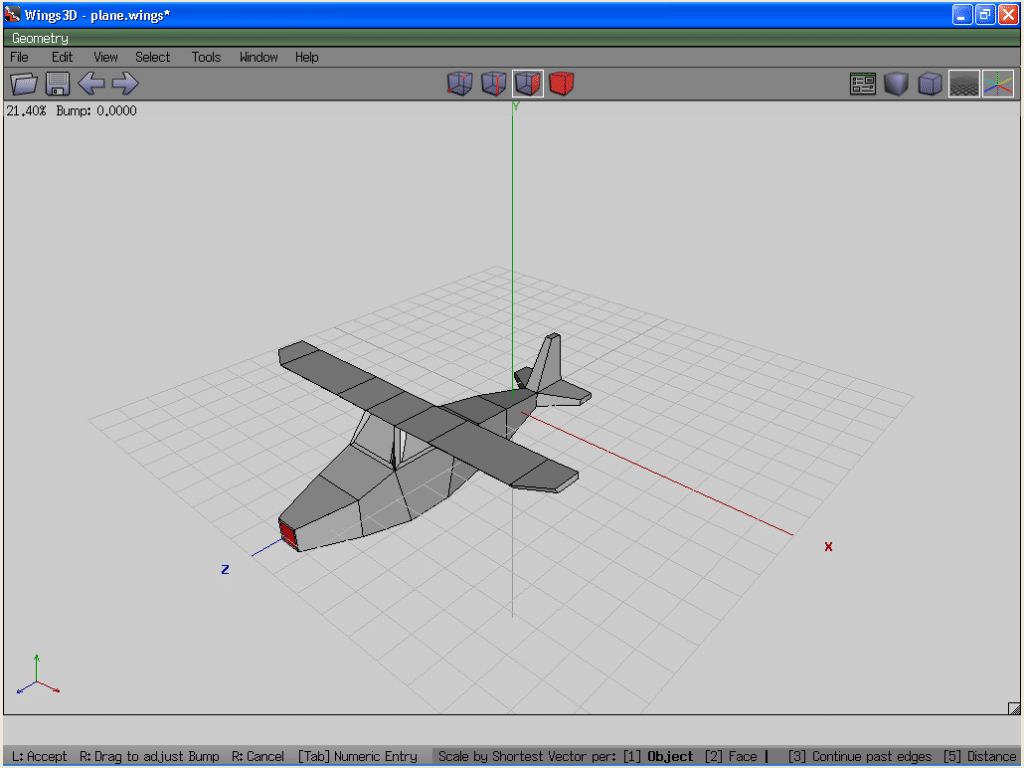This screenshot has height=768, width=1024.
Task: Toggle ground grid visibility icon
Action: (x=964, y=84)
